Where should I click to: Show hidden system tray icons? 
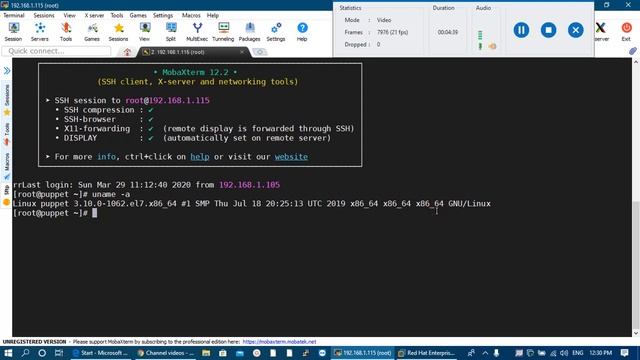(485, 353)
